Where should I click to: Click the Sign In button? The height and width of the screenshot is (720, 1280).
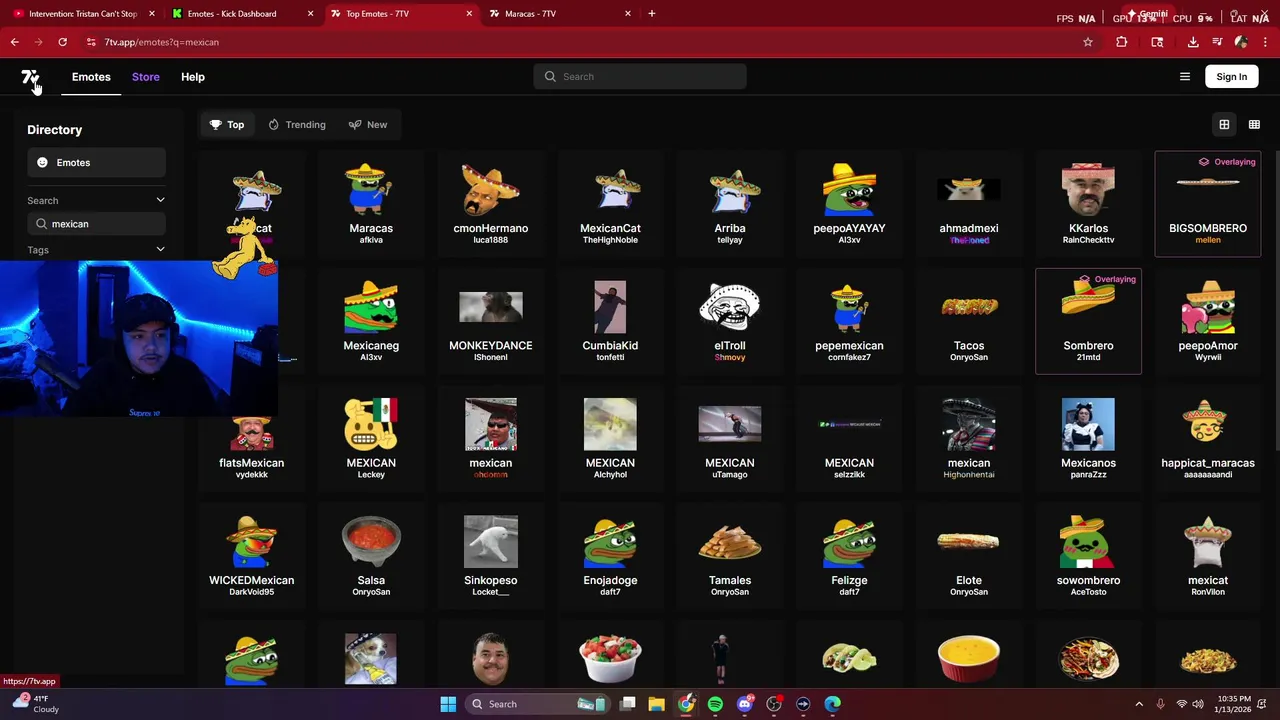click(x=1232, y=77)
